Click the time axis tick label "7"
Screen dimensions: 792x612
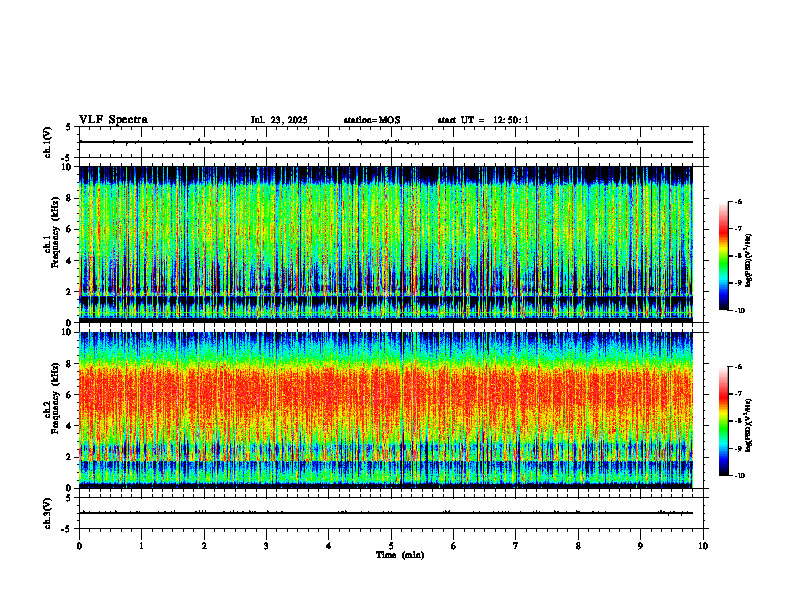click(516, 546)
